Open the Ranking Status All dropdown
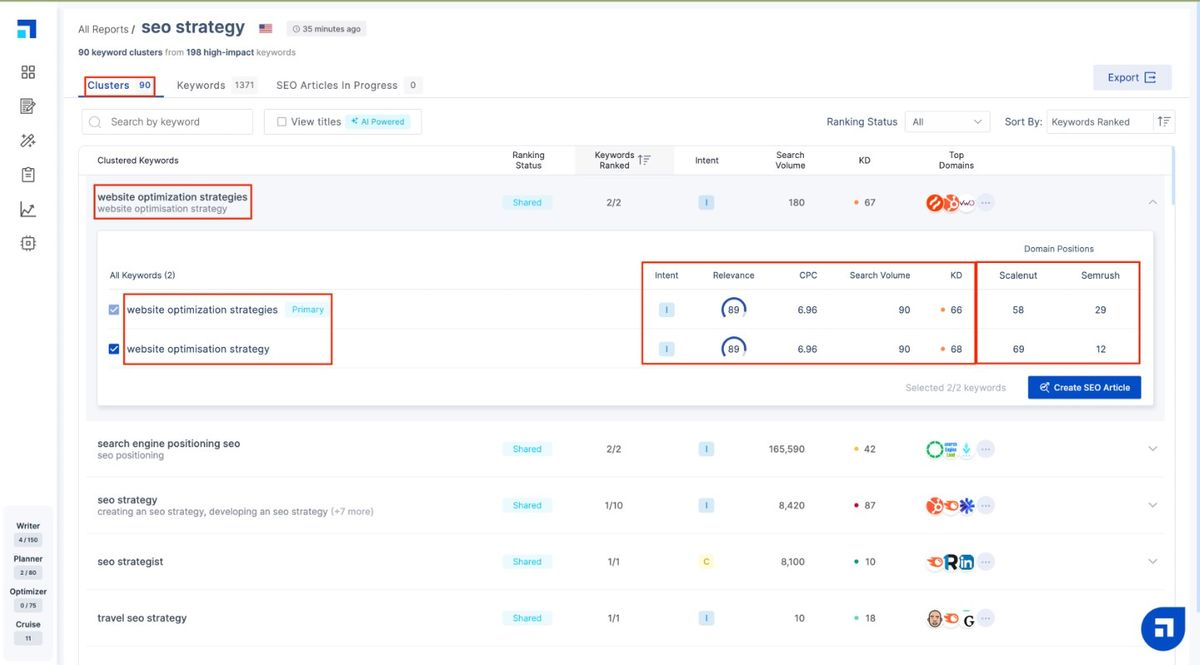Screen dimensions: 1200x665 pos(947,122)
